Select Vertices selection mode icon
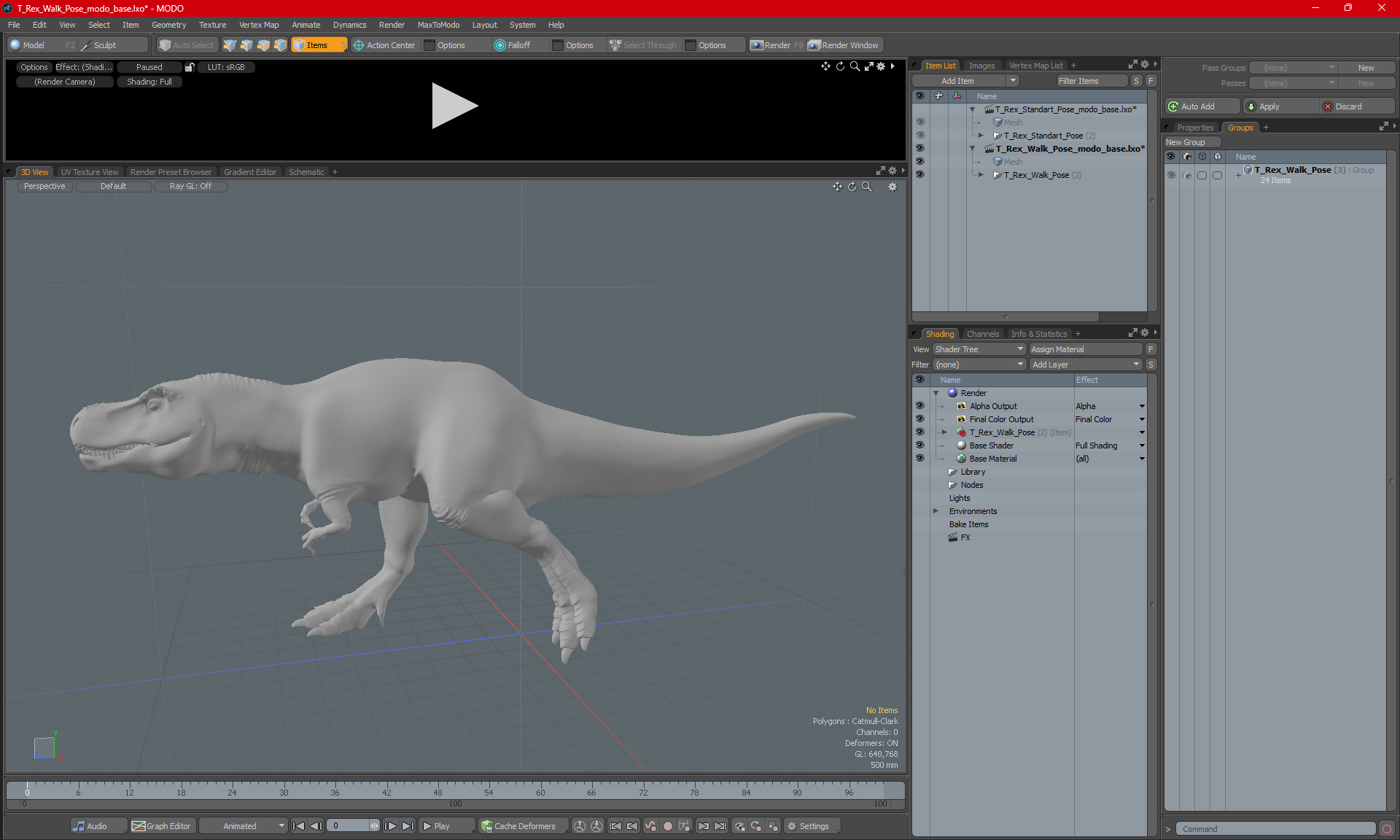This screenshot has width=1400, height=840. click(230, 45)
